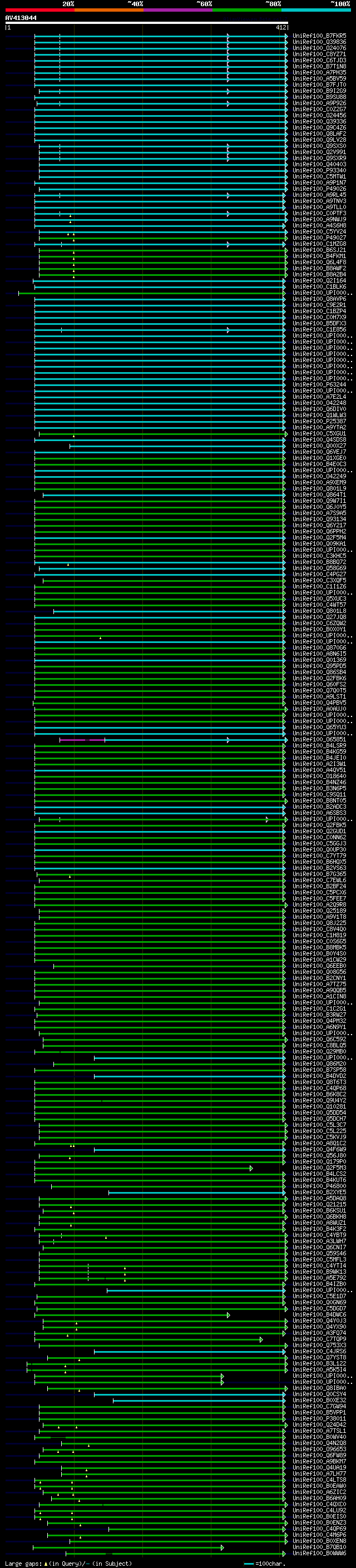Click the cyan ~100% identity legend bar
Screen dimensions: 356x1568
point(316,11)
